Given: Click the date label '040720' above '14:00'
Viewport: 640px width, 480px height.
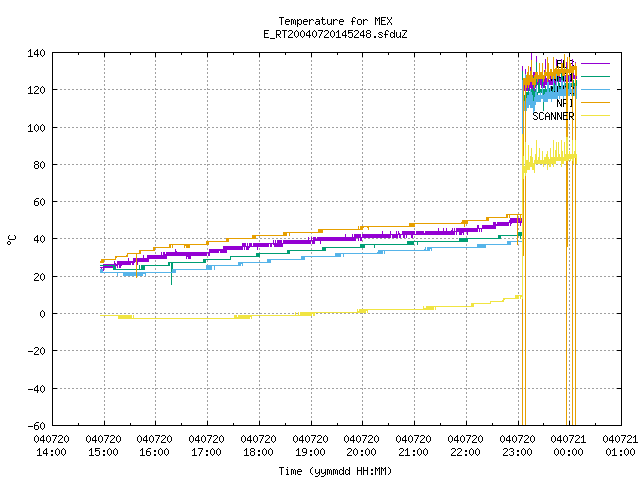Looking at the screenshot, I should pos(51,439).
